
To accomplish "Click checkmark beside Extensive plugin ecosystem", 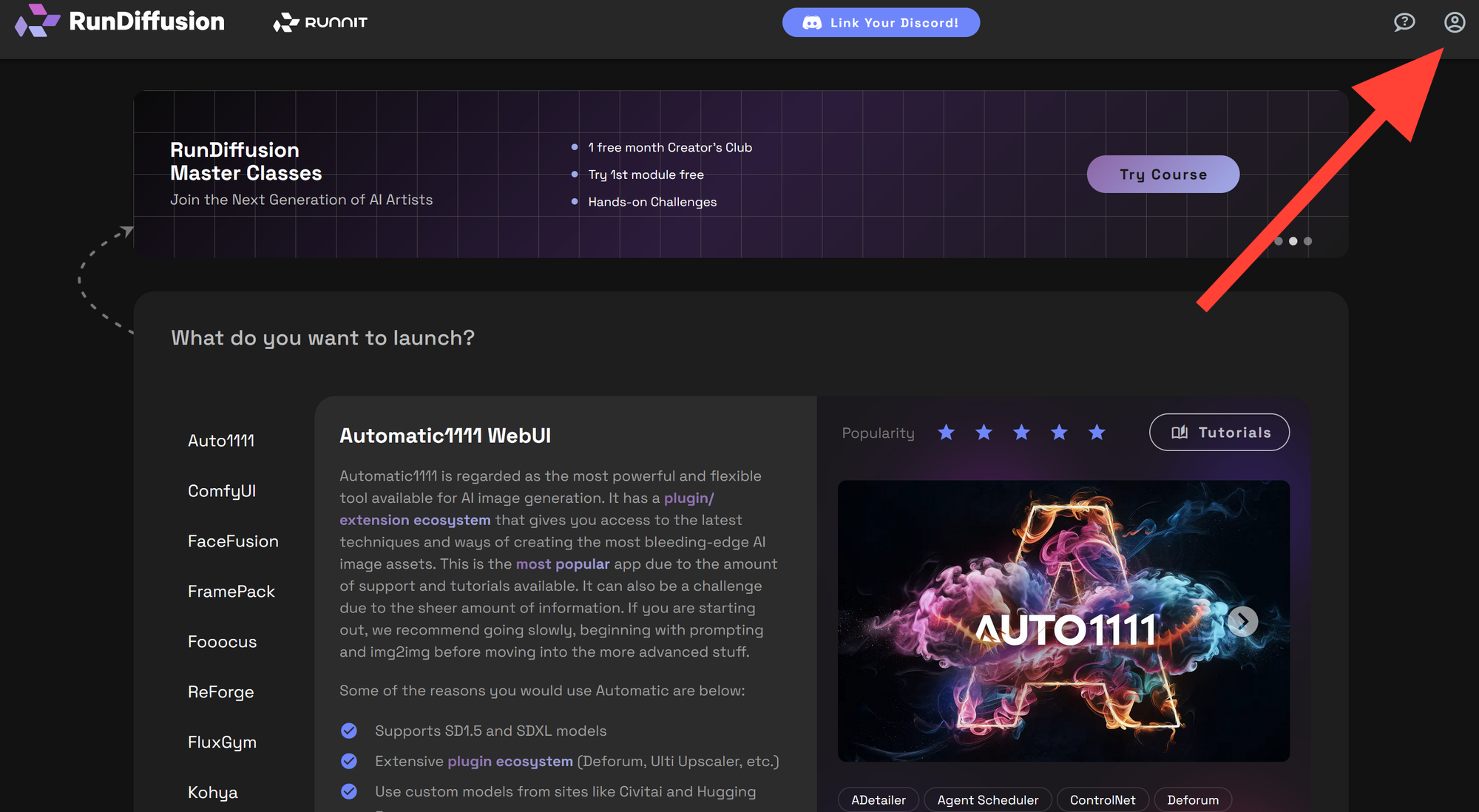I will [x=349, y=761].
